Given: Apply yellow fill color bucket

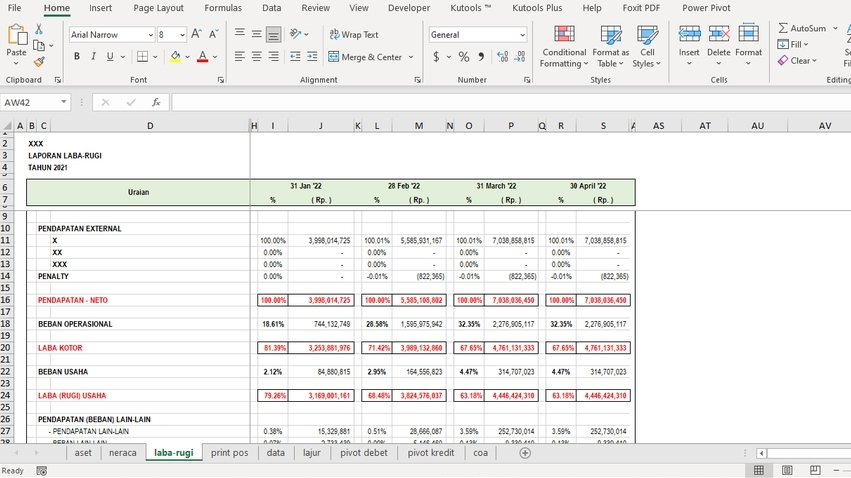Looking at the screenshot, I should (x=175, y=57).
